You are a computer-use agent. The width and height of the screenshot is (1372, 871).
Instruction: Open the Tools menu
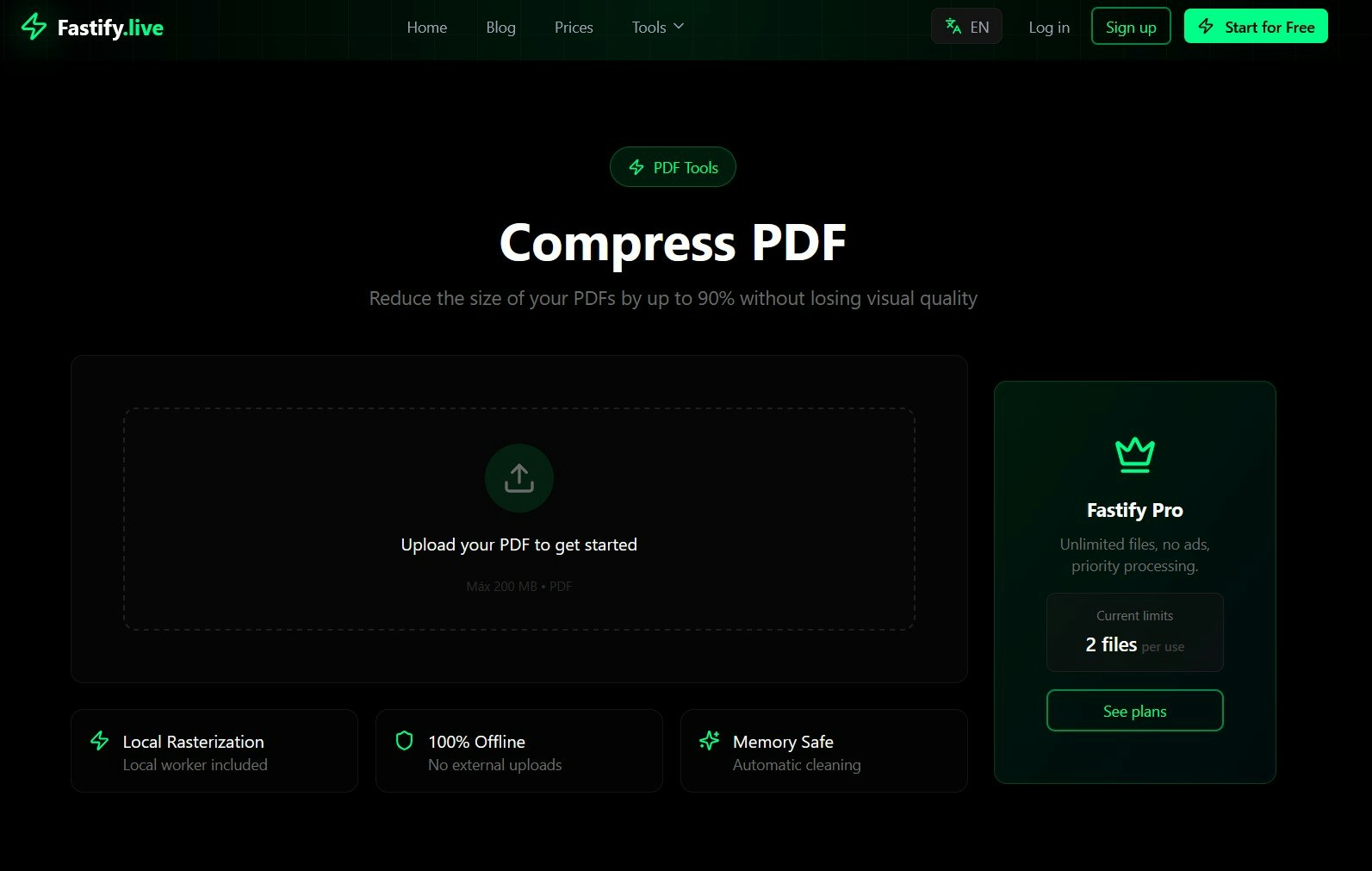pos(658,28)
